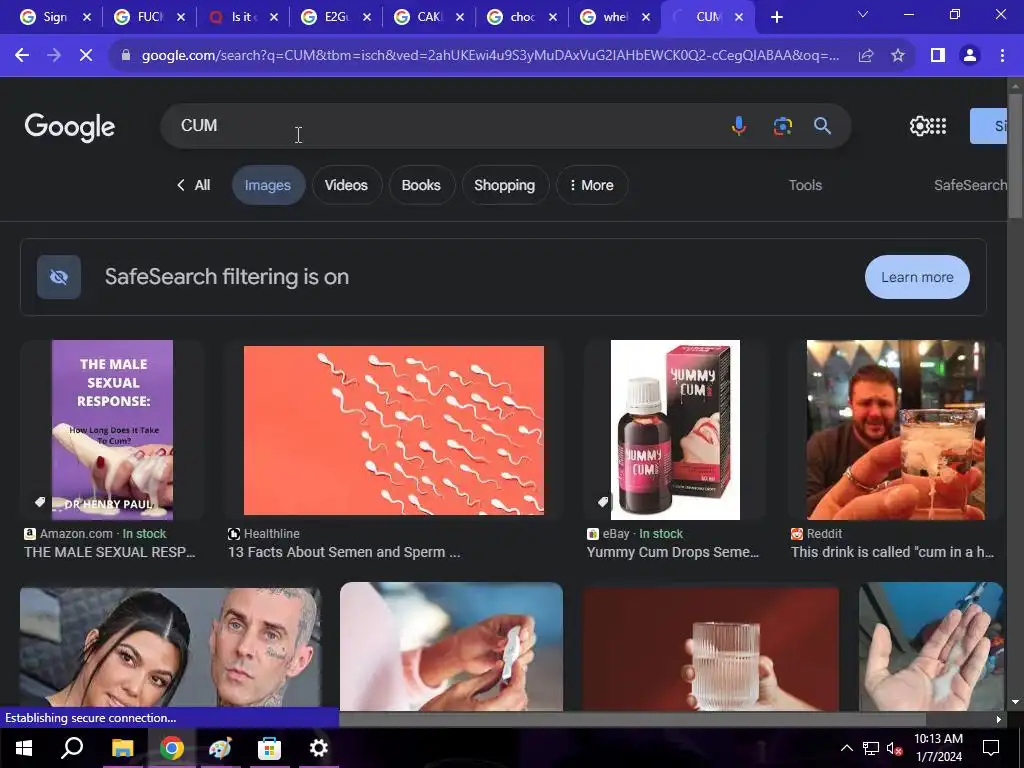This screenshot has width=1024, height=768.
Task: Select the Images filter
Action: 268,185
